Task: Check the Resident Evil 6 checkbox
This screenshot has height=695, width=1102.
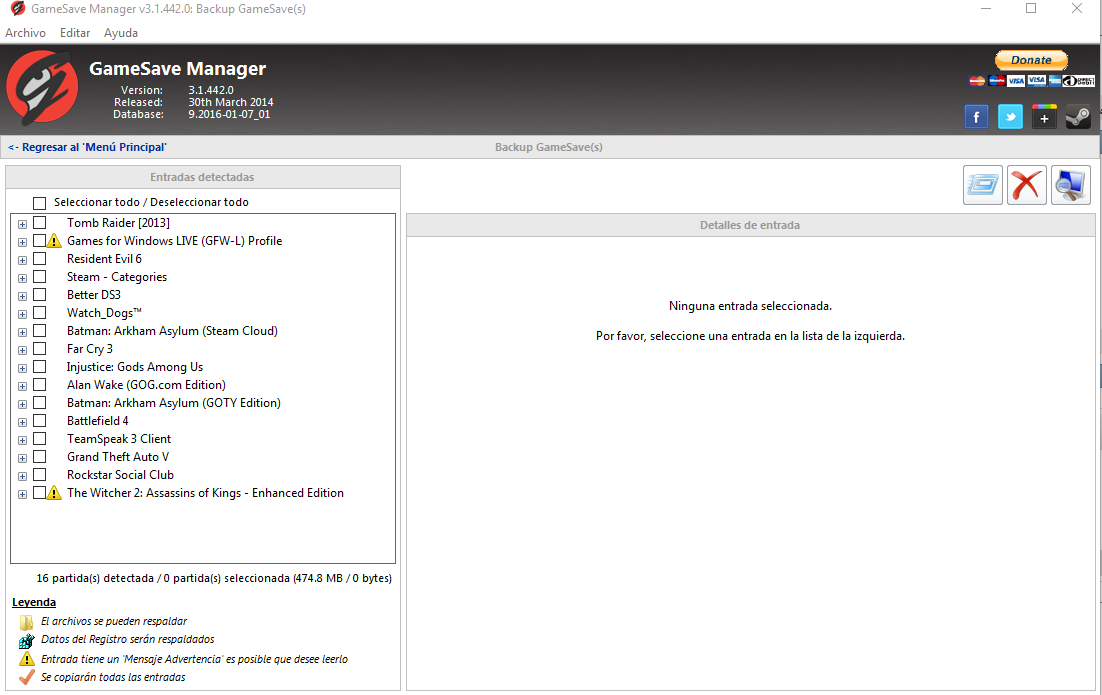Action: pyautogui.click(x=39, y=259)
